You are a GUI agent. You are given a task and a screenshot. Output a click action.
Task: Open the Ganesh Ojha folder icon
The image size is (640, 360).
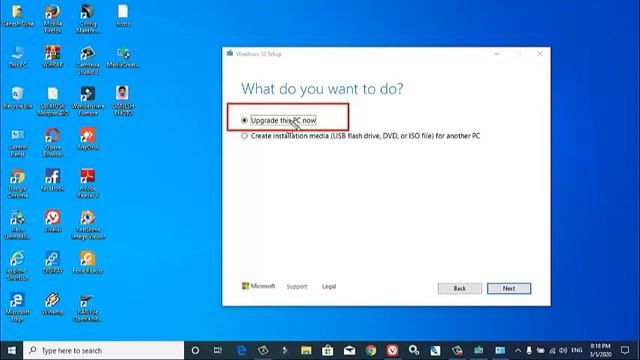pyautogui.click(x=18, y=16)
